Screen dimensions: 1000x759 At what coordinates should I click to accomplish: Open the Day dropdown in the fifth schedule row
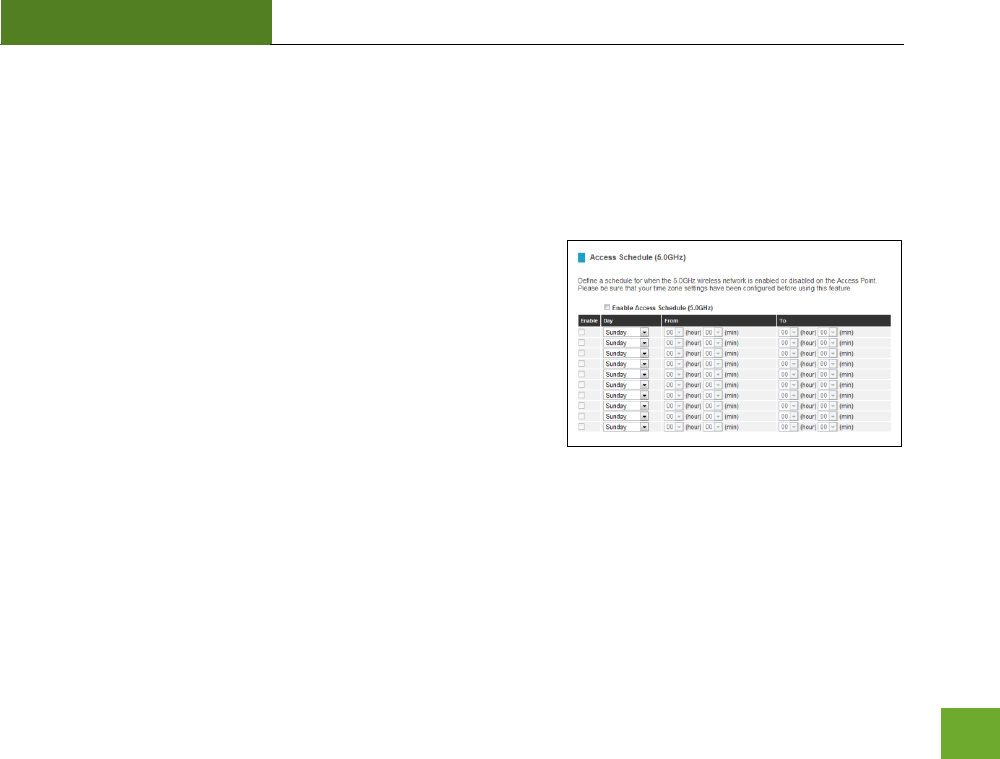click(626, 374)
